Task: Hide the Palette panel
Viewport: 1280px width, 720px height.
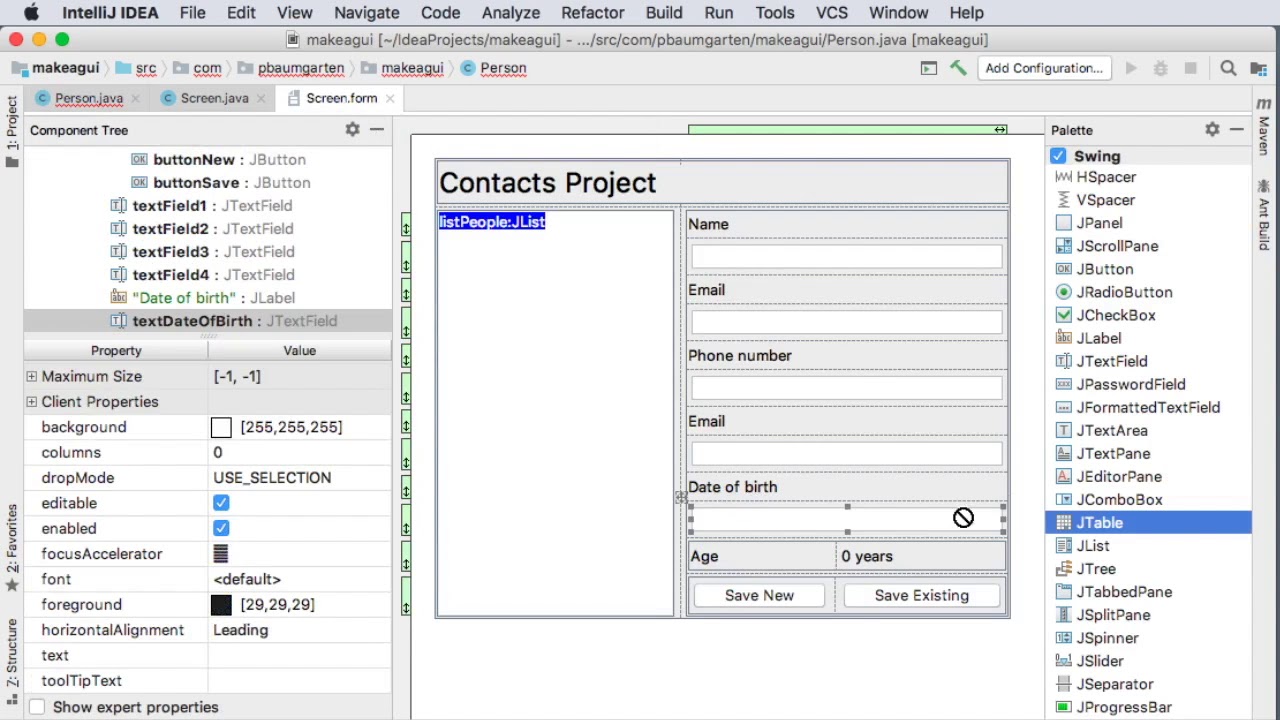Action: click(1237, 130)
